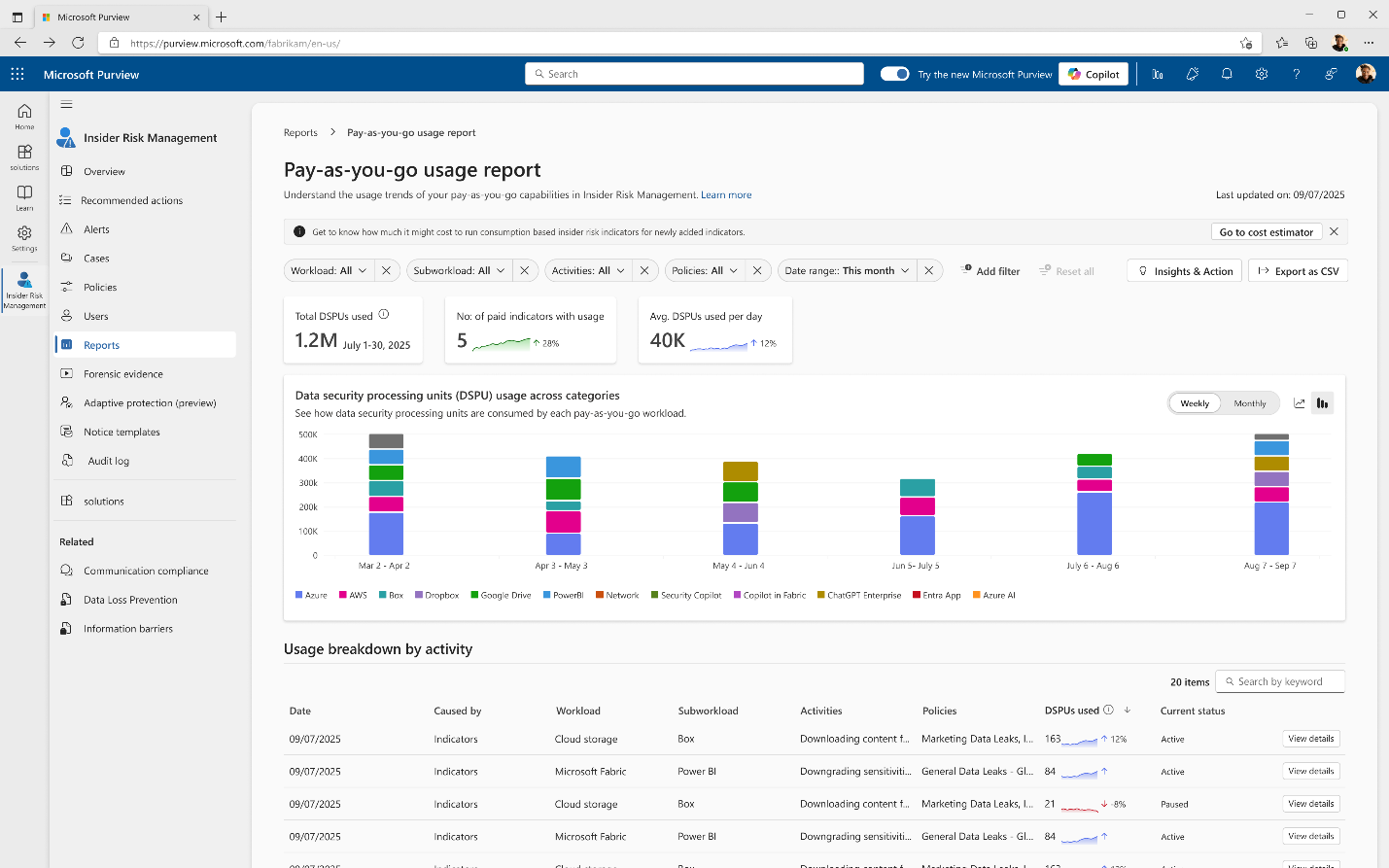Open Notice templates from the sidebar

(x=121, y=431)
